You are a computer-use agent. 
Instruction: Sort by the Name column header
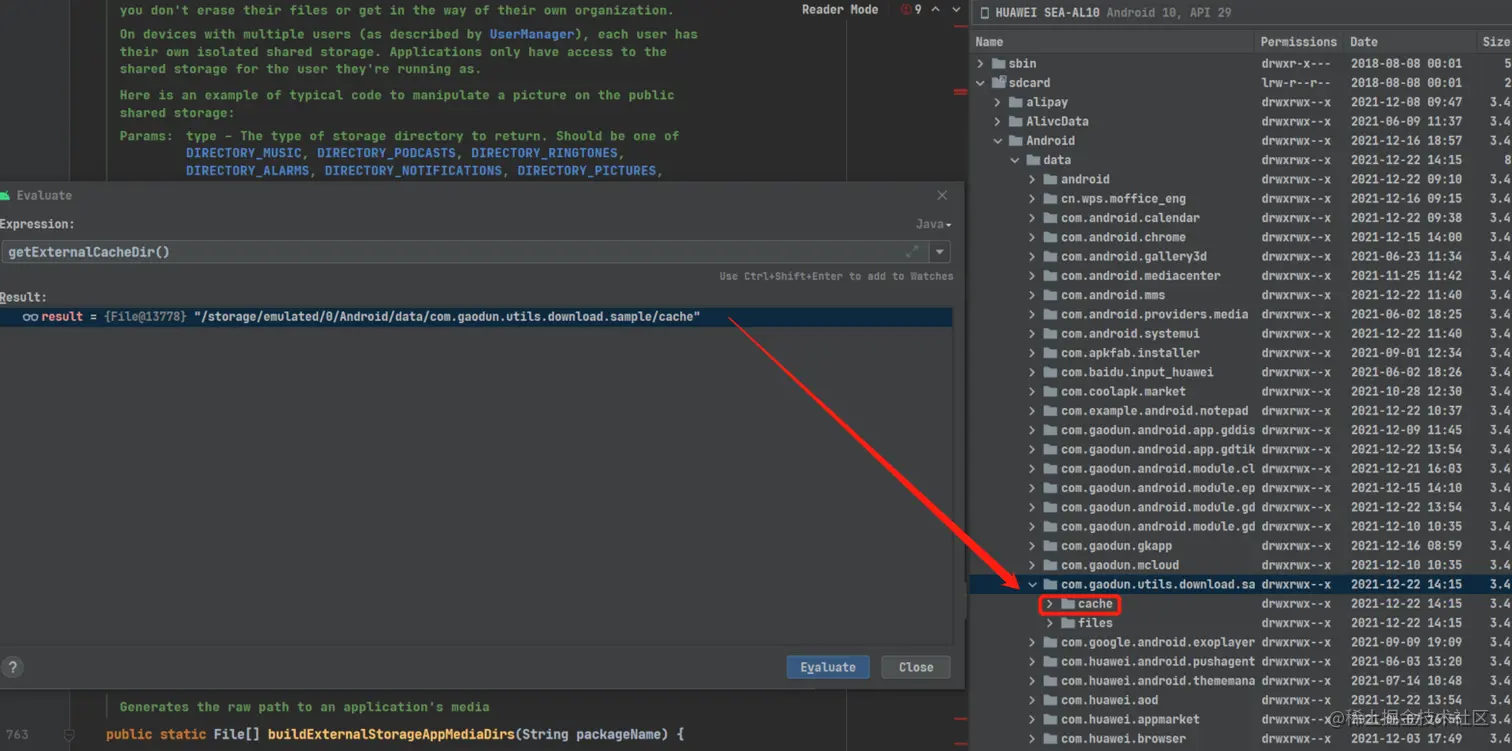[x=1113, y=42]
